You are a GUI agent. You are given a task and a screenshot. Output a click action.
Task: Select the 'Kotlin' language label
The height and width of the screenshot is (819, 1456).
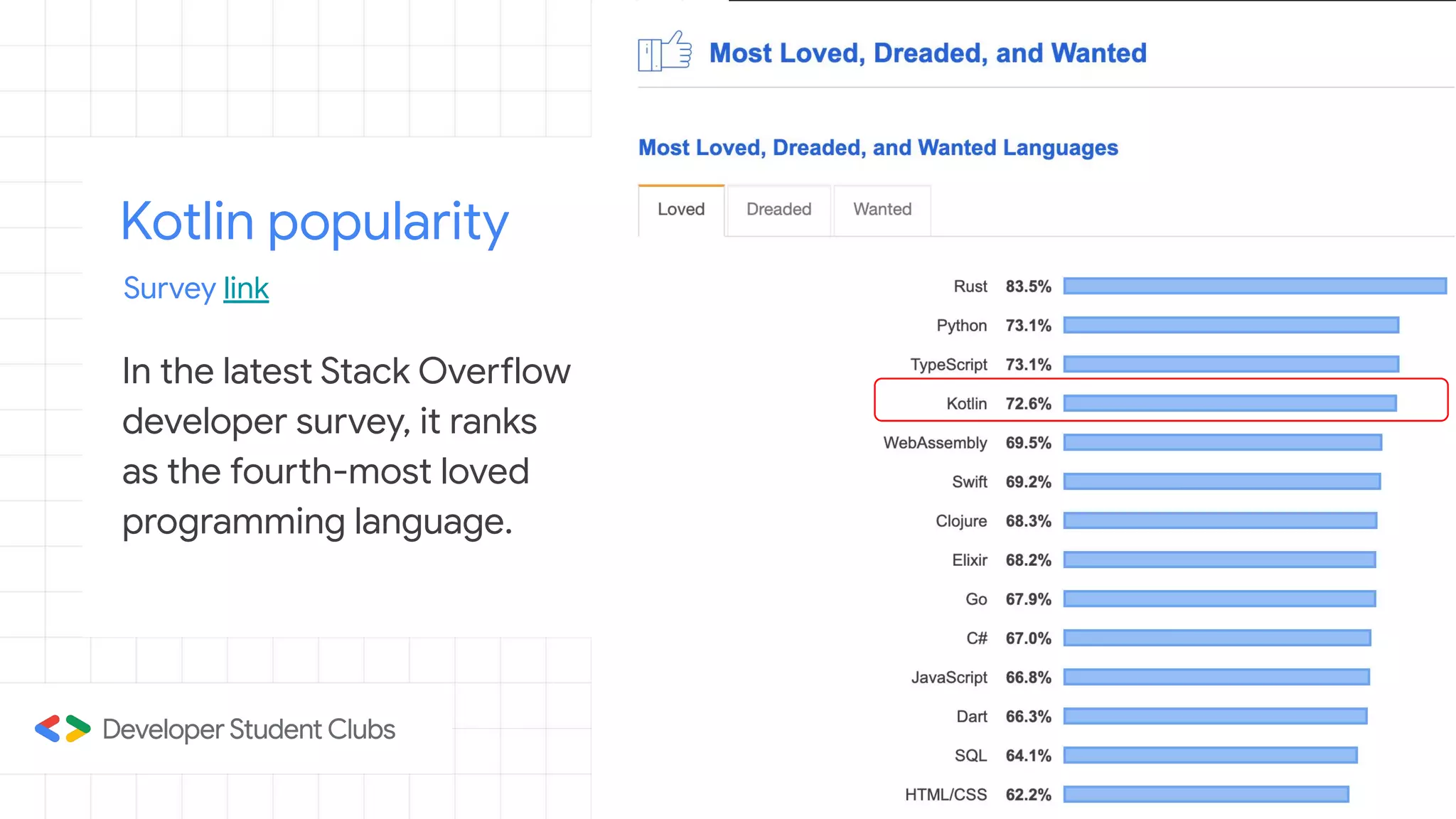pos(967,404)
